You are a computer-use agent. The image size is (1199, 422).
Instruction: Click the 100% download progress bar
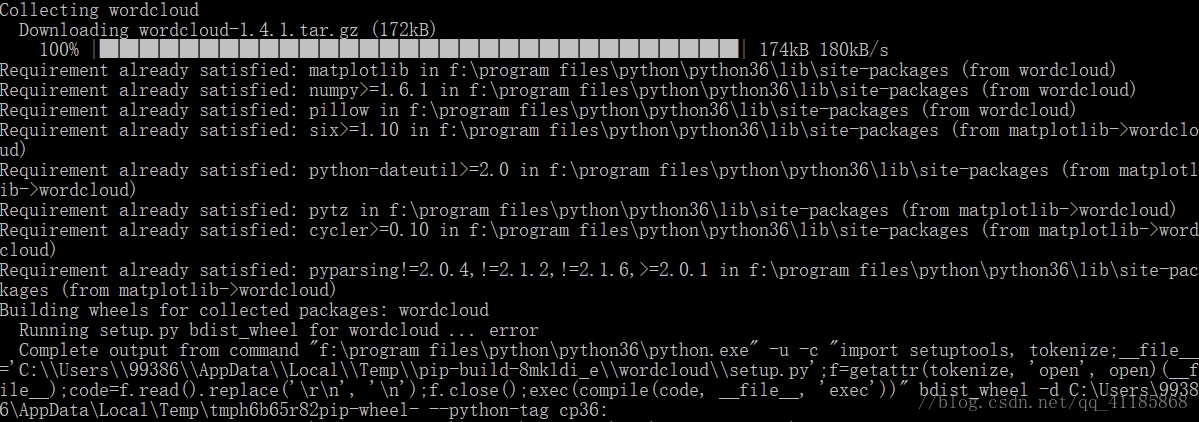[419, 50]
